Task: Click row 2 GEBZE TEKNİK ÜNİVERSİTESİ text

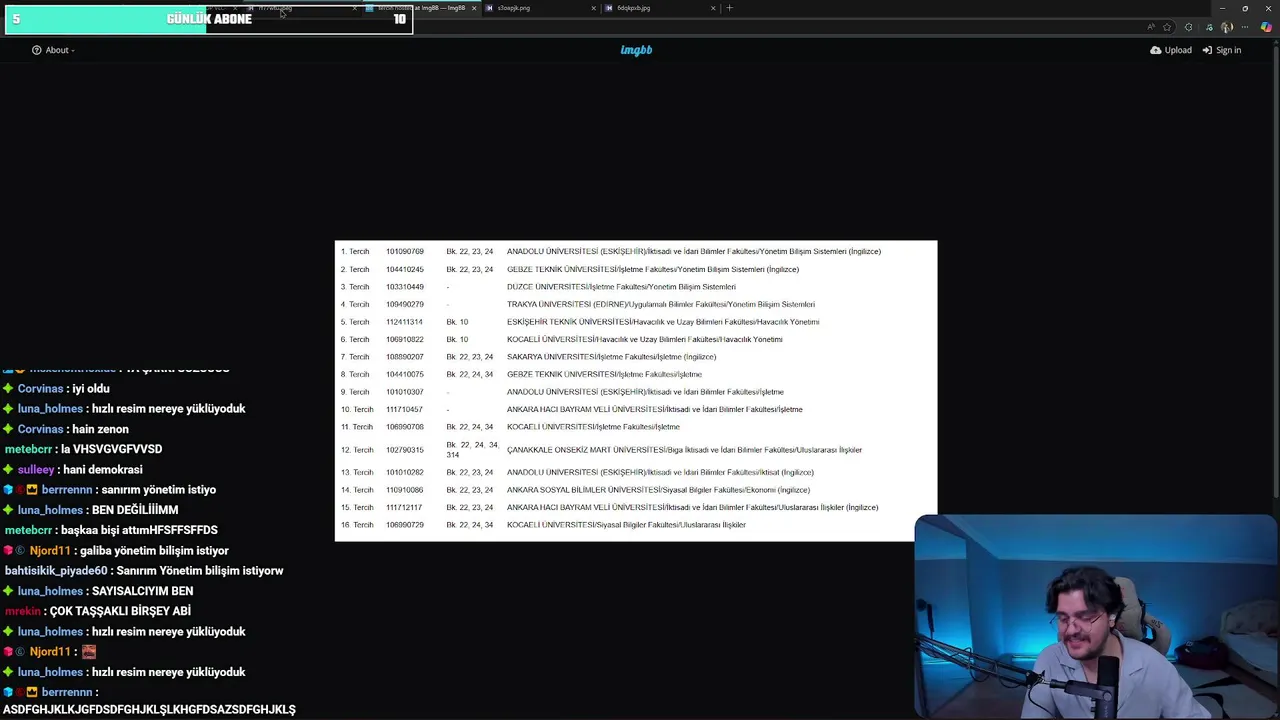Action: 653,269
